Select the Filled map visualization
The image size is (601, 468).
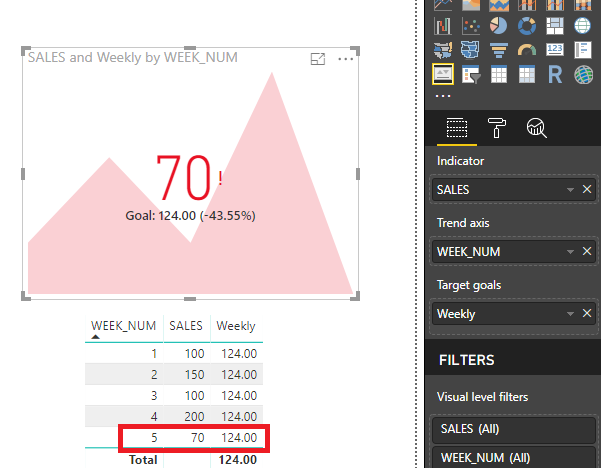(443, 50)
